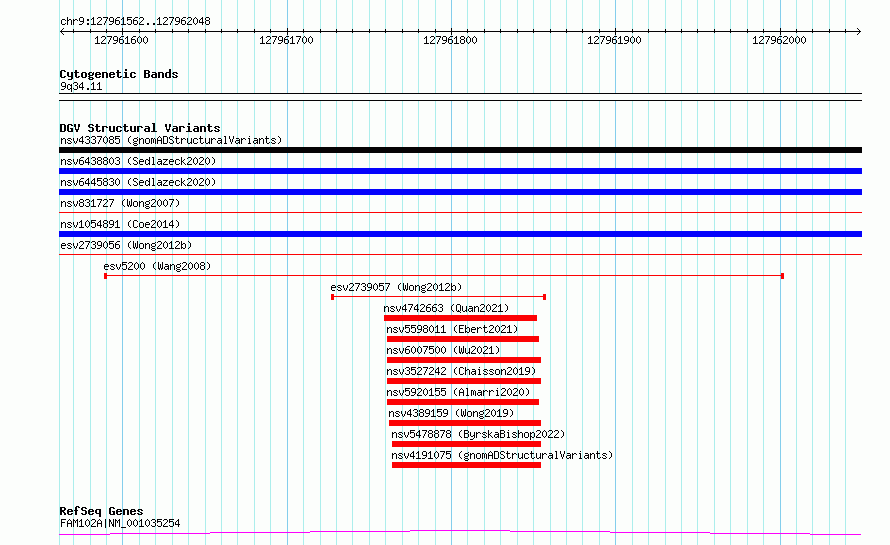Screen dimensions: 890x545
Task: Click esv2739056 (Wong2012b) label
Action: [x=126, y=245]
